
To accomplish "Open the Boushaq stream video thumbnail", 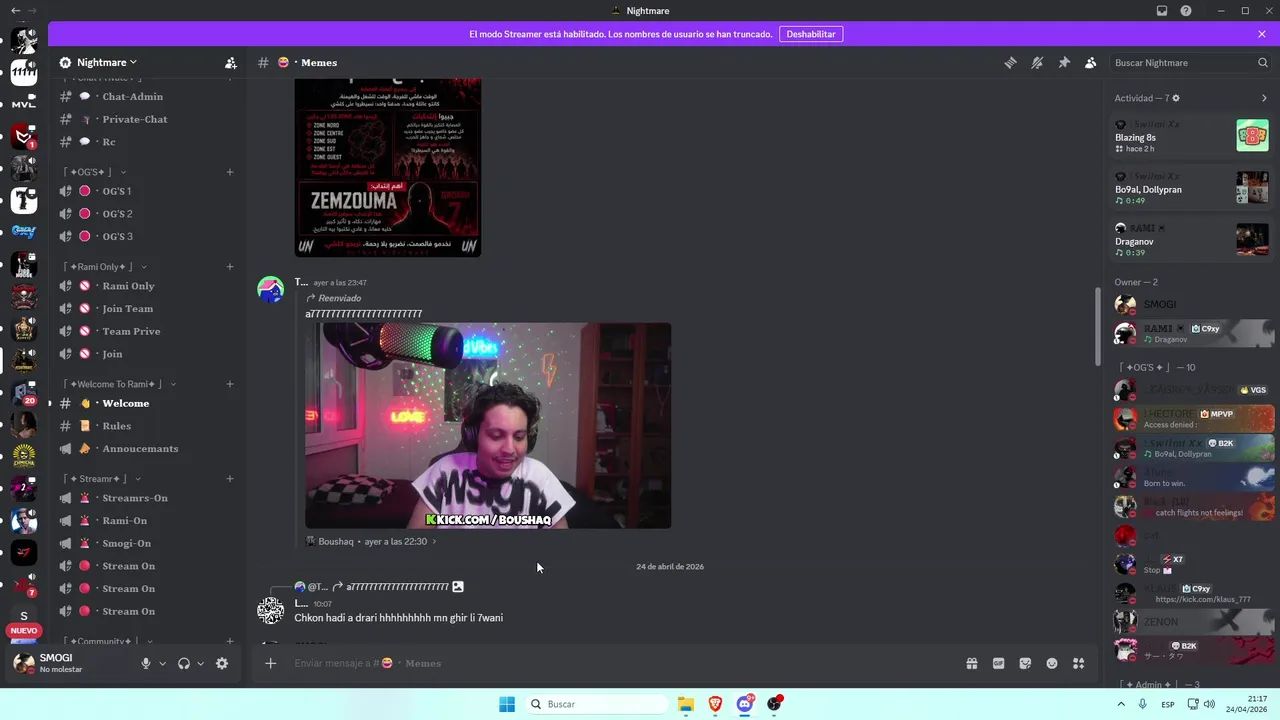I will coord(488,425).
